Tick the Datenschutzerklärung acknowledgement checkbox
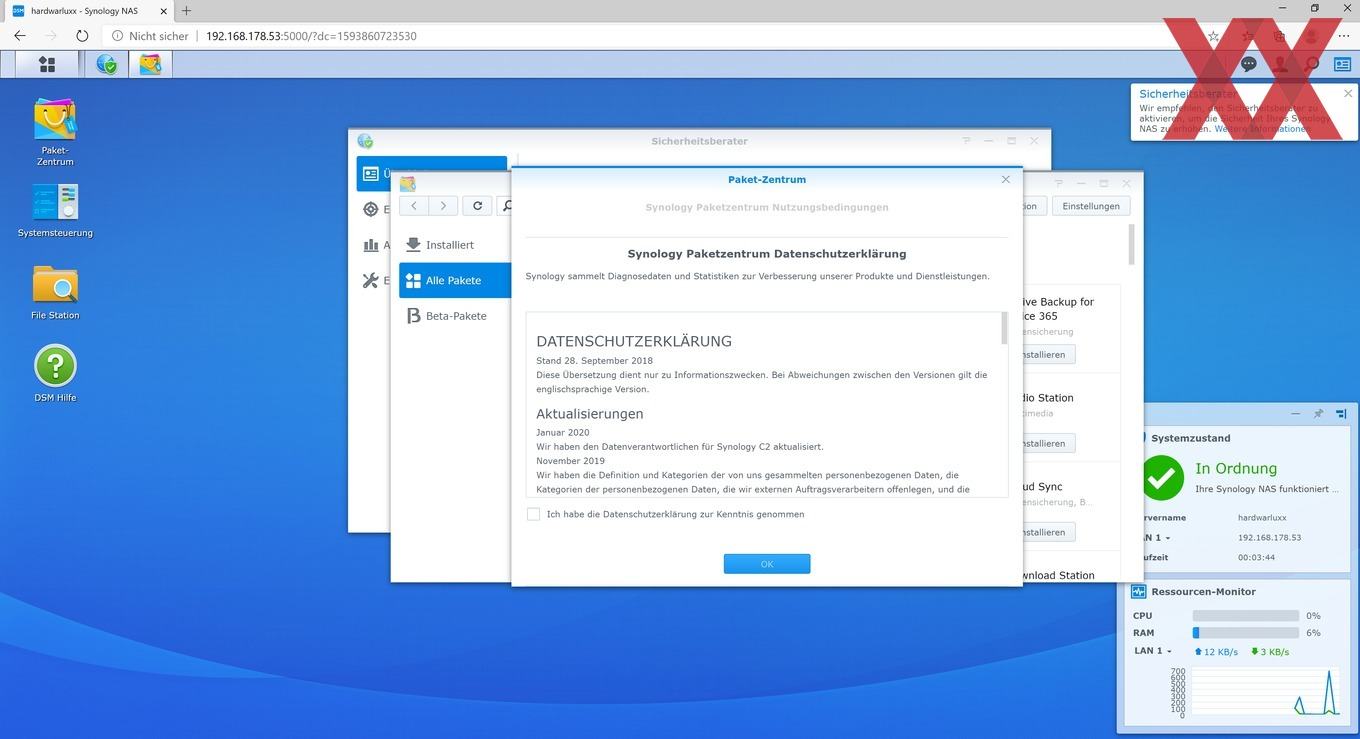1360x739 pixels. pyautogui.click(x=533, y=514)
